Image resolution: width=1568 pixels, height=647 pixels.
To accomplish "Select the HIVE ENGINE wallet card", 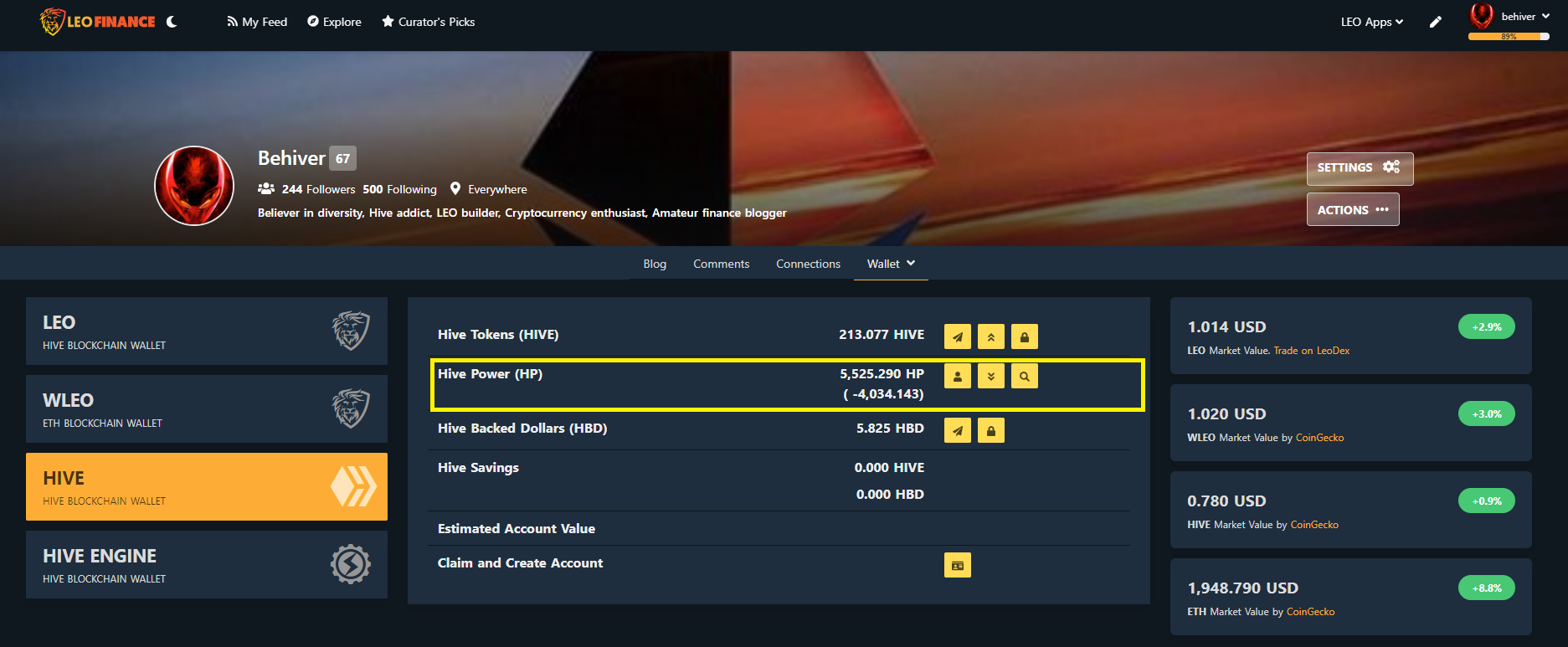I will pos(207,565).
